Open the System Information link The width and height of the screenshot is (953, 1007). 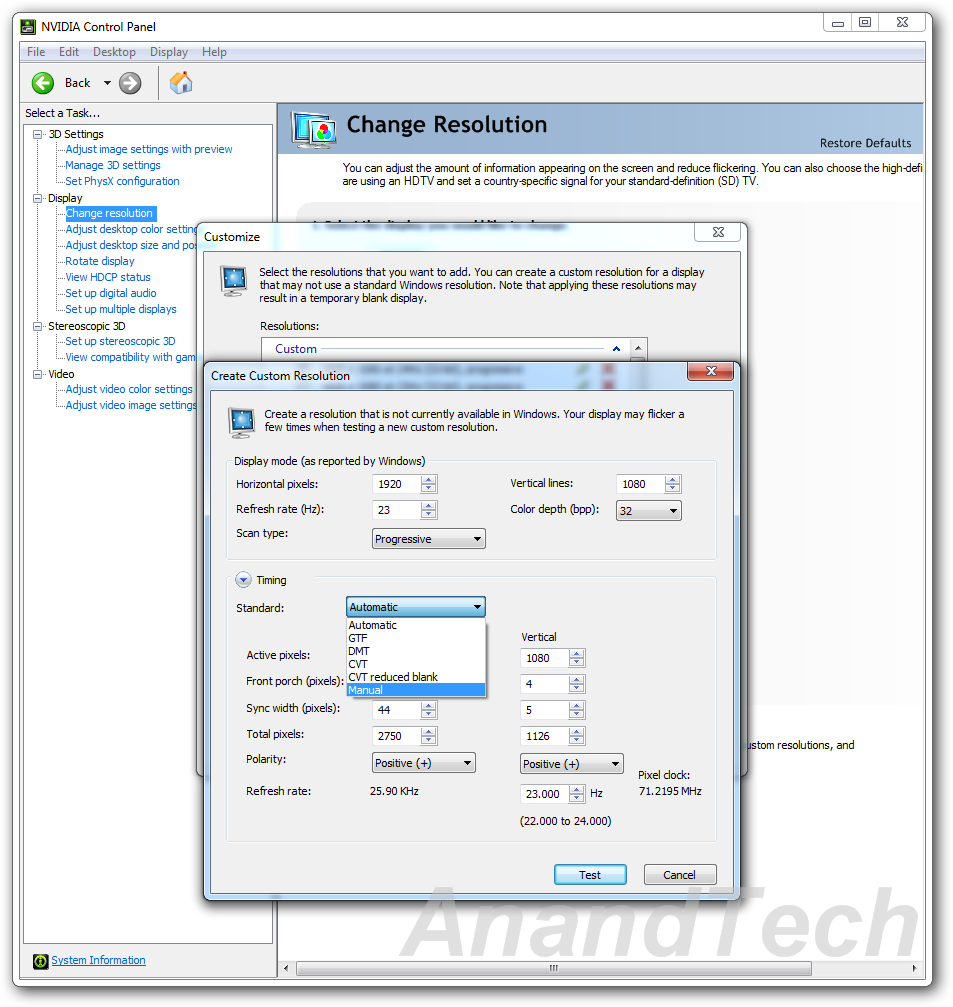pos(98,960)
